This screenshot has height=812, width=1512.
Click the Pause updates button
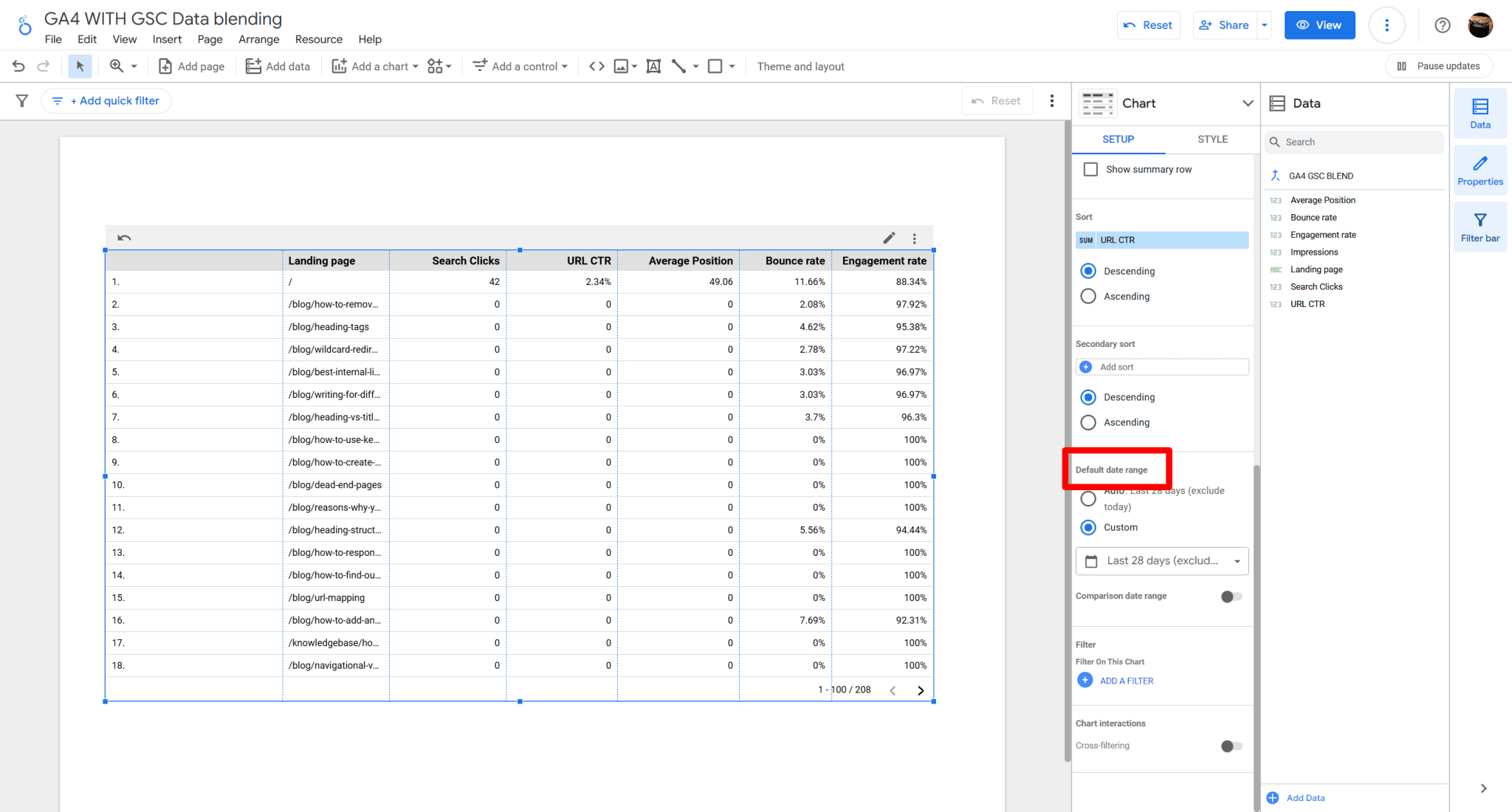point(1437,66)
